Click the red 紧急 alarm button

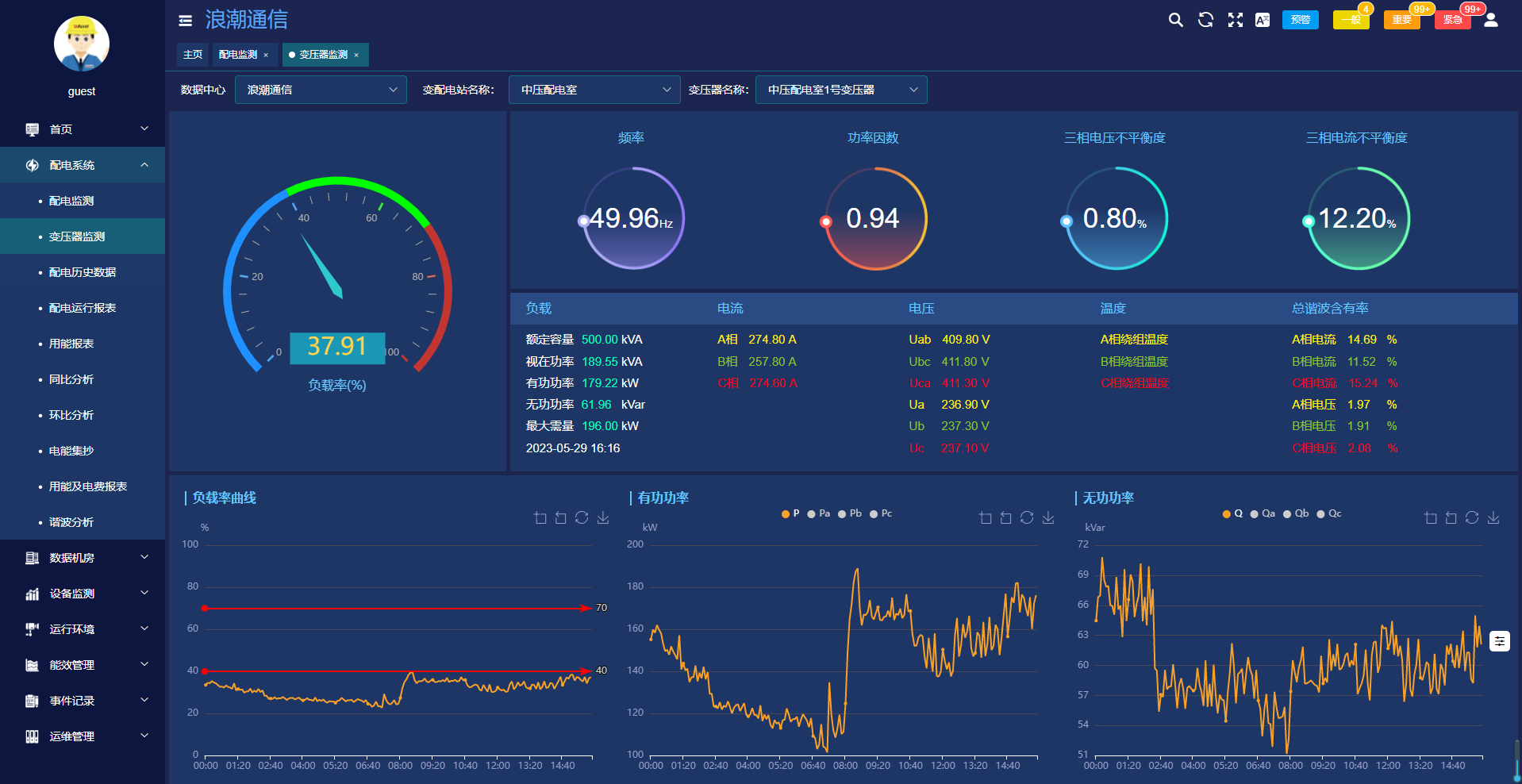pos(1452,20)
